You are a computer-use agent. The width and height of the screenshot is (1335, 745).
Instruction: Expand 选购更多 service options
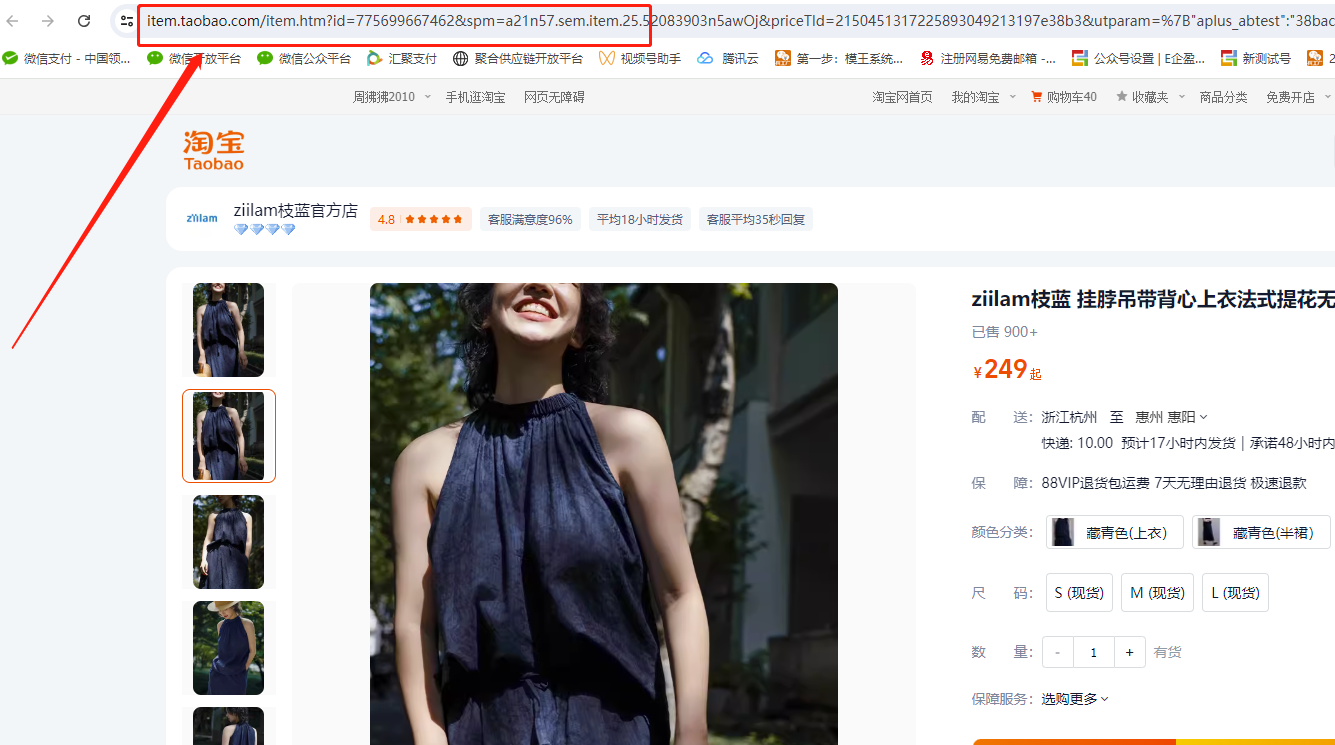(x=1075, y=699)
